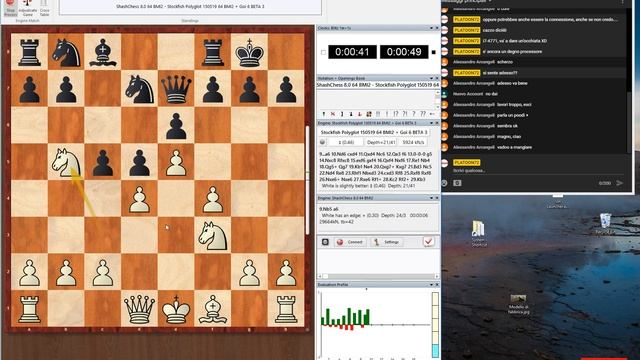Click the '!' good move annotation
The height and width of the screenshot is (360, 640).
(387, 114)
